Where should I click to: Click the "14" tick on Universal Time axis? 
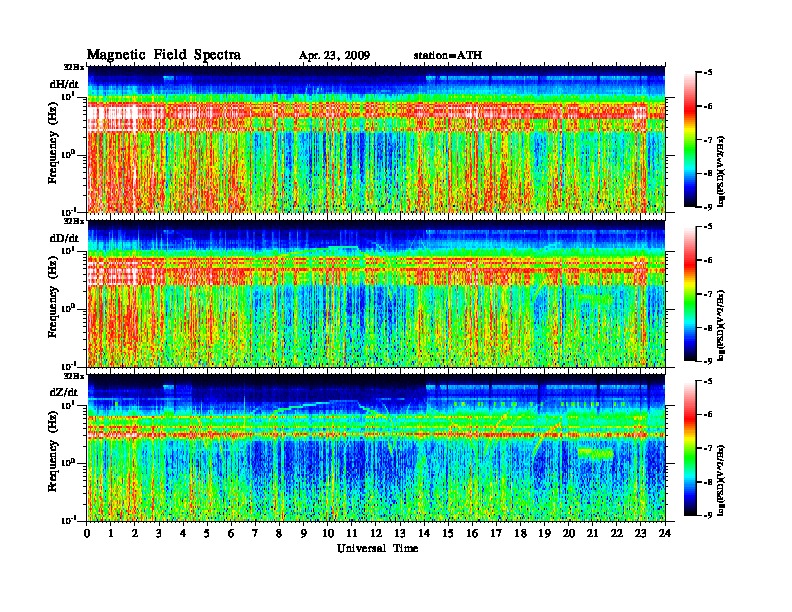(x=424, y=533)
